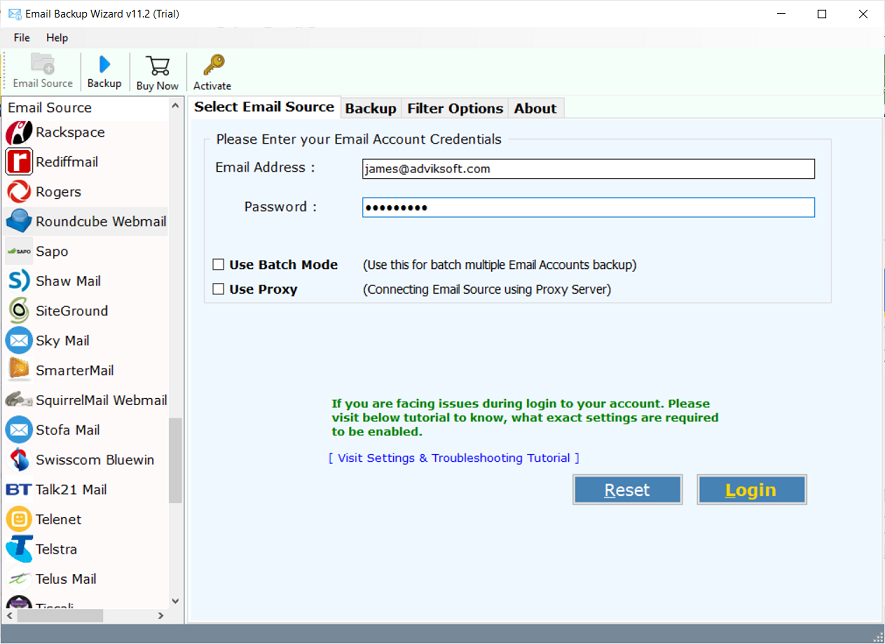Click the Email Source toolbar icon

(x=42, y=63)
